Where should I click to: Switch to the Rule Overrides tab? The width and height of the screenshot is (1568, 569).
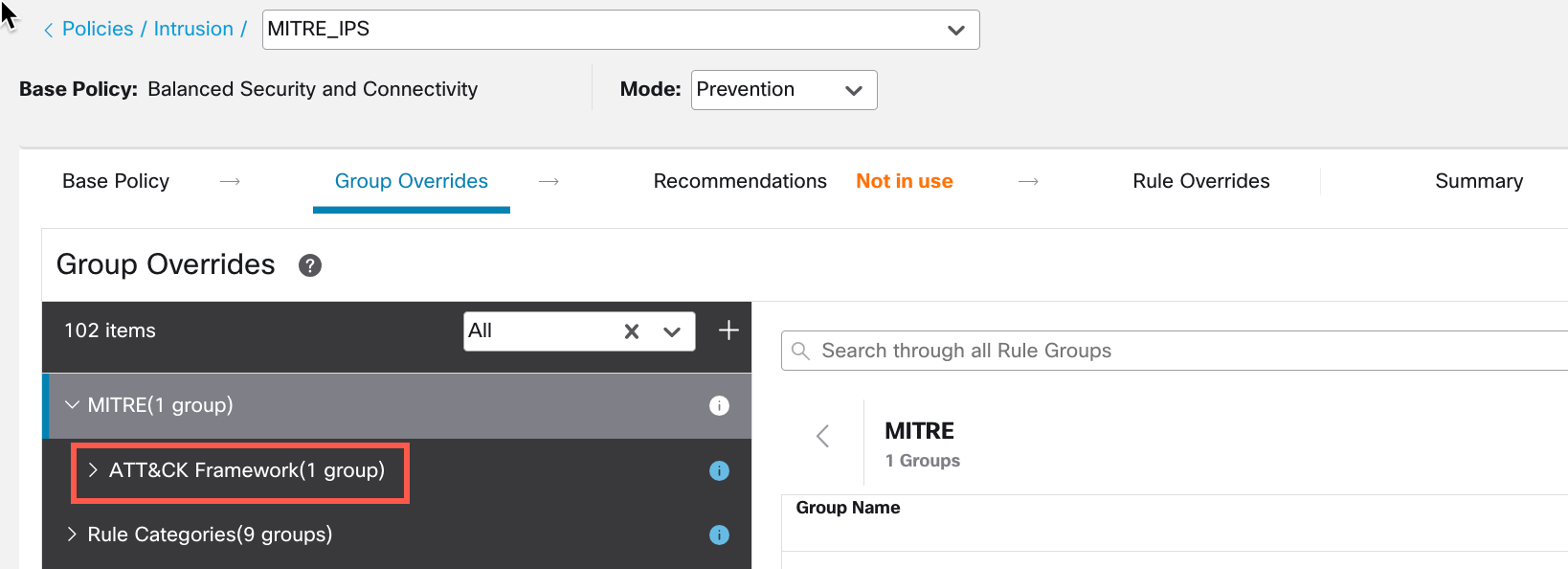(x=1200, y=181)
